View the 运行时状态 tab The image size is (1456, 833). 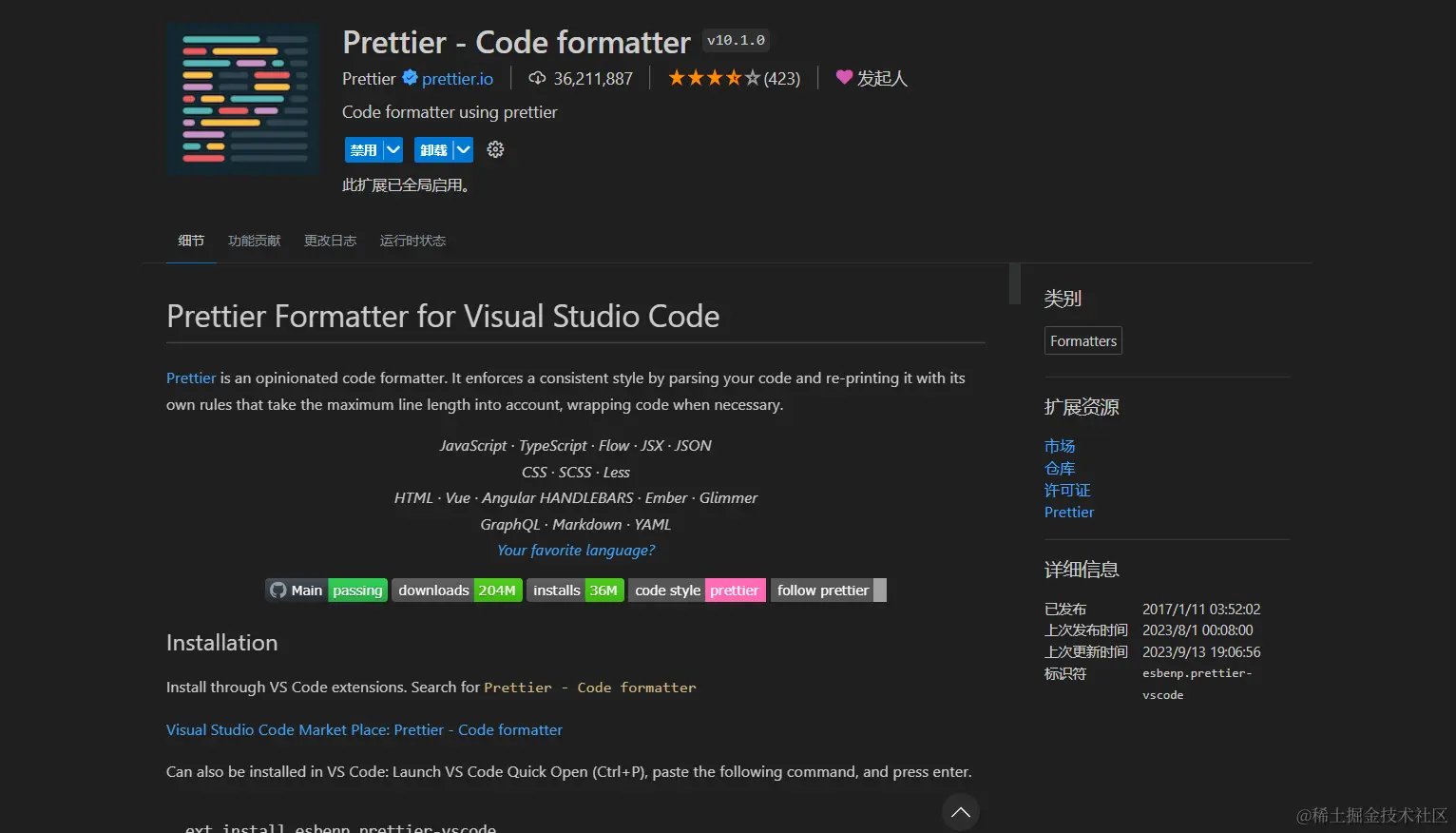(412, 241)
